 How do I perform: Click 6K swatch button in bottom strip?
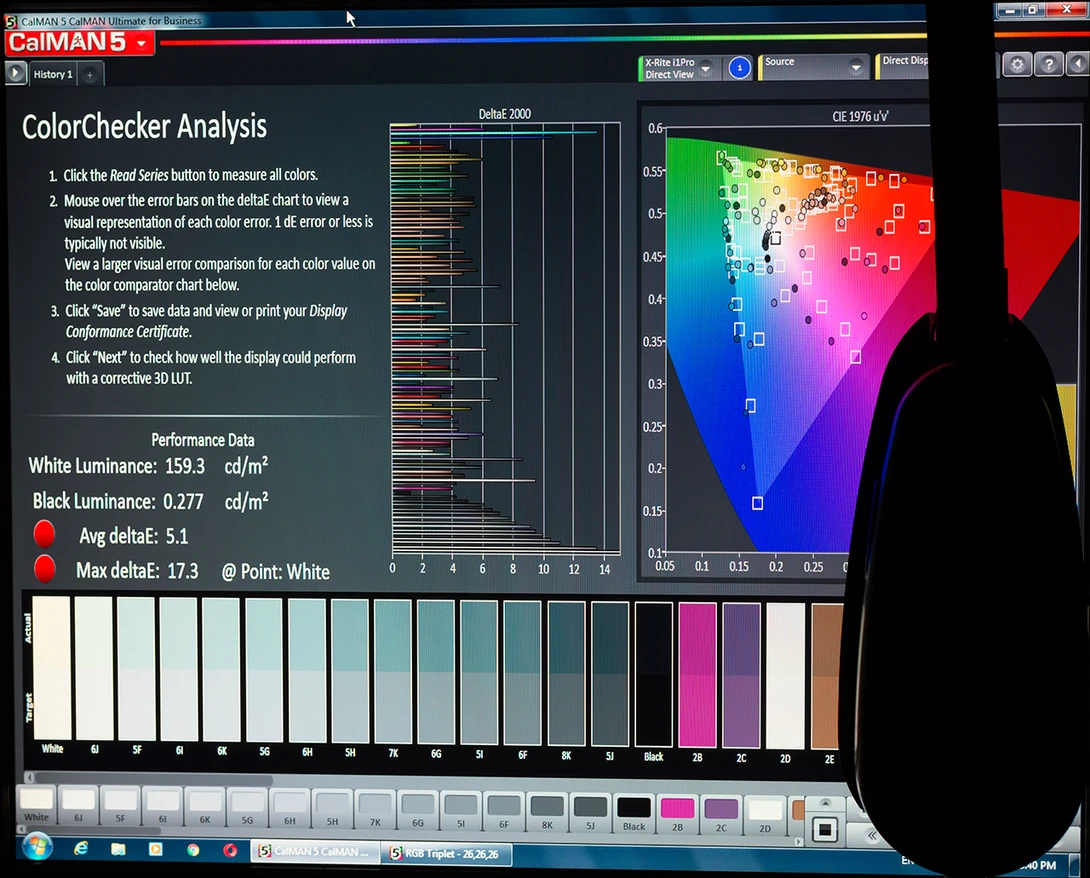205,808
